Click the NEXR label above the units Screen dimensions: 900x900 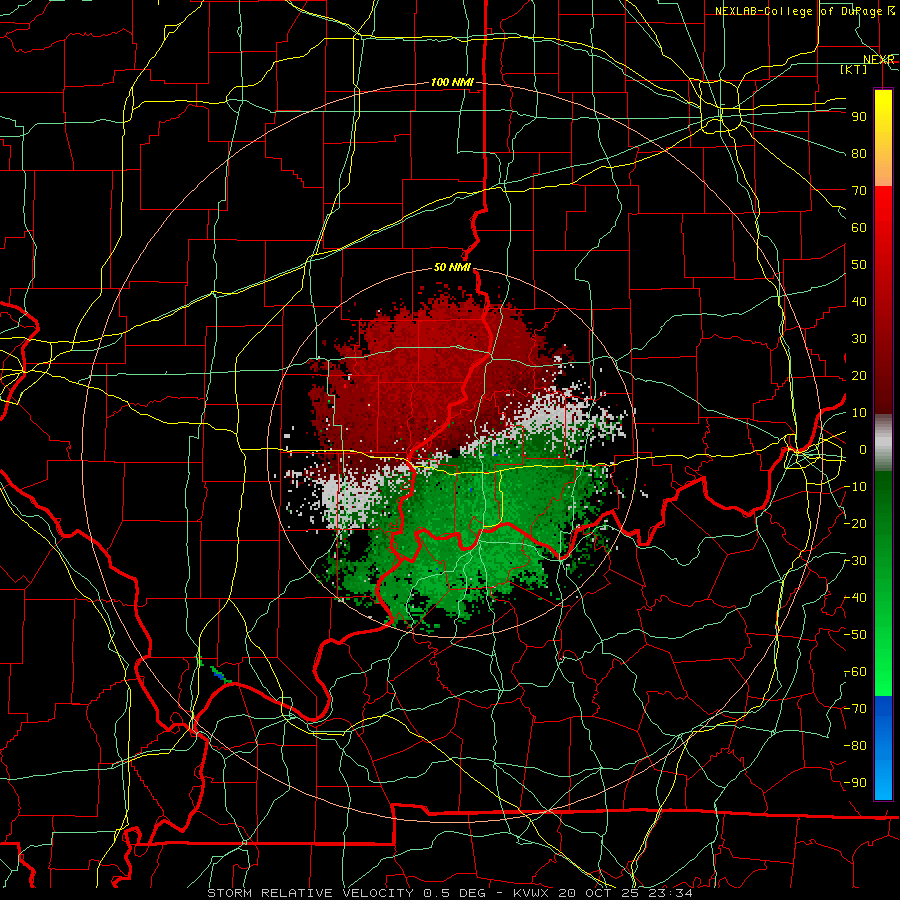tap(879, 60)
